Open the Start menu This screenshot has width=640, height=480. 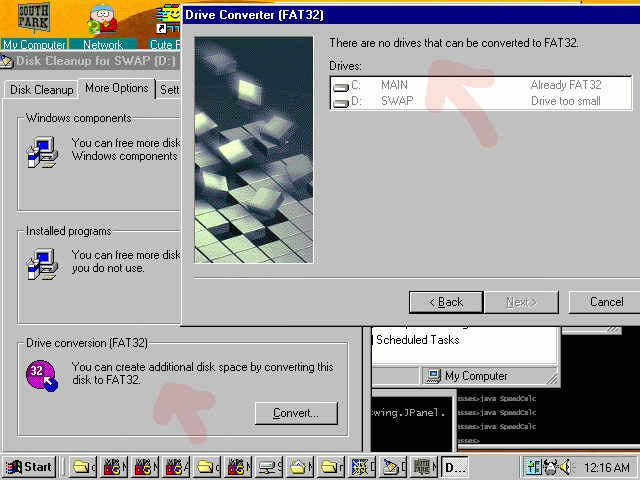coord(29,467)
